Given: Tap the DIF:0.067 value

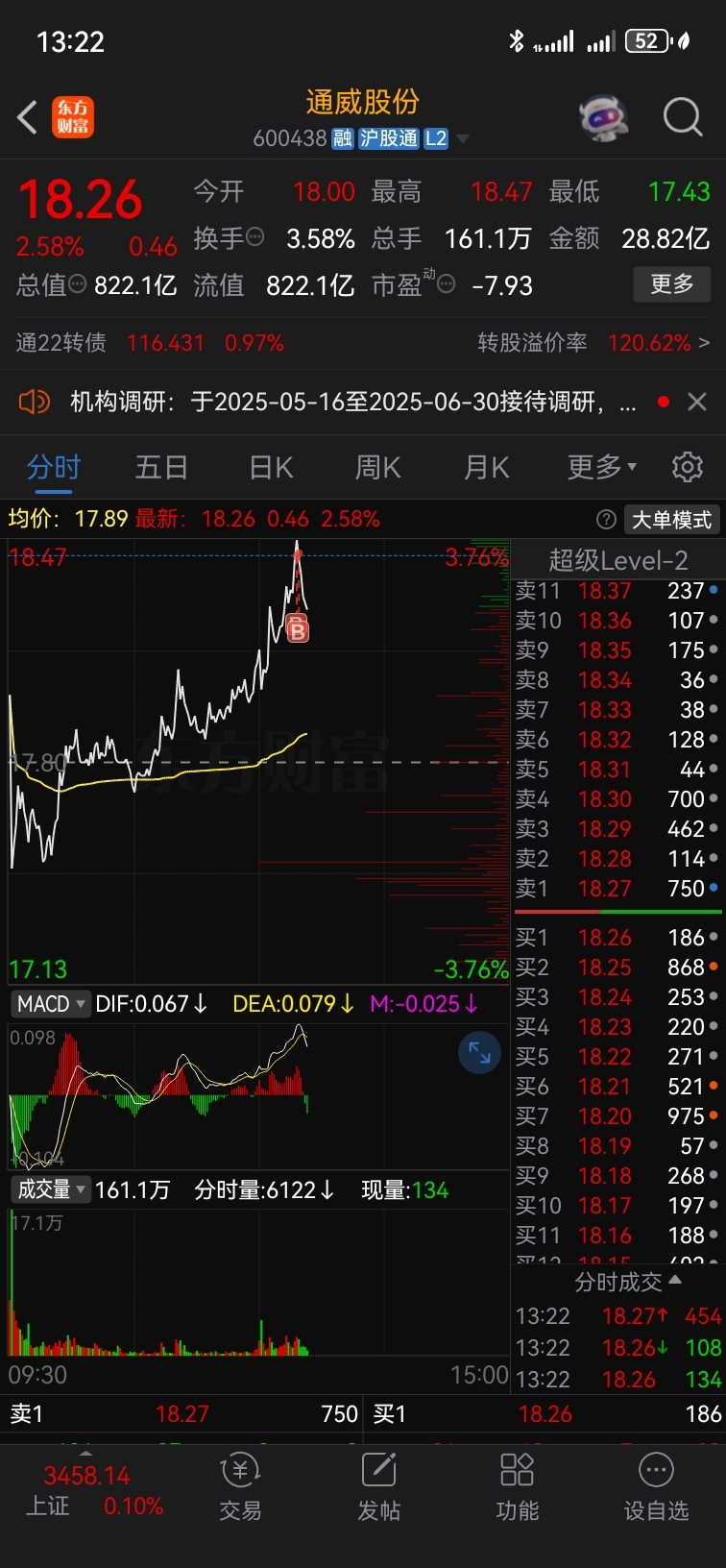Looking at the screenshot, I should coord(152,1004).
